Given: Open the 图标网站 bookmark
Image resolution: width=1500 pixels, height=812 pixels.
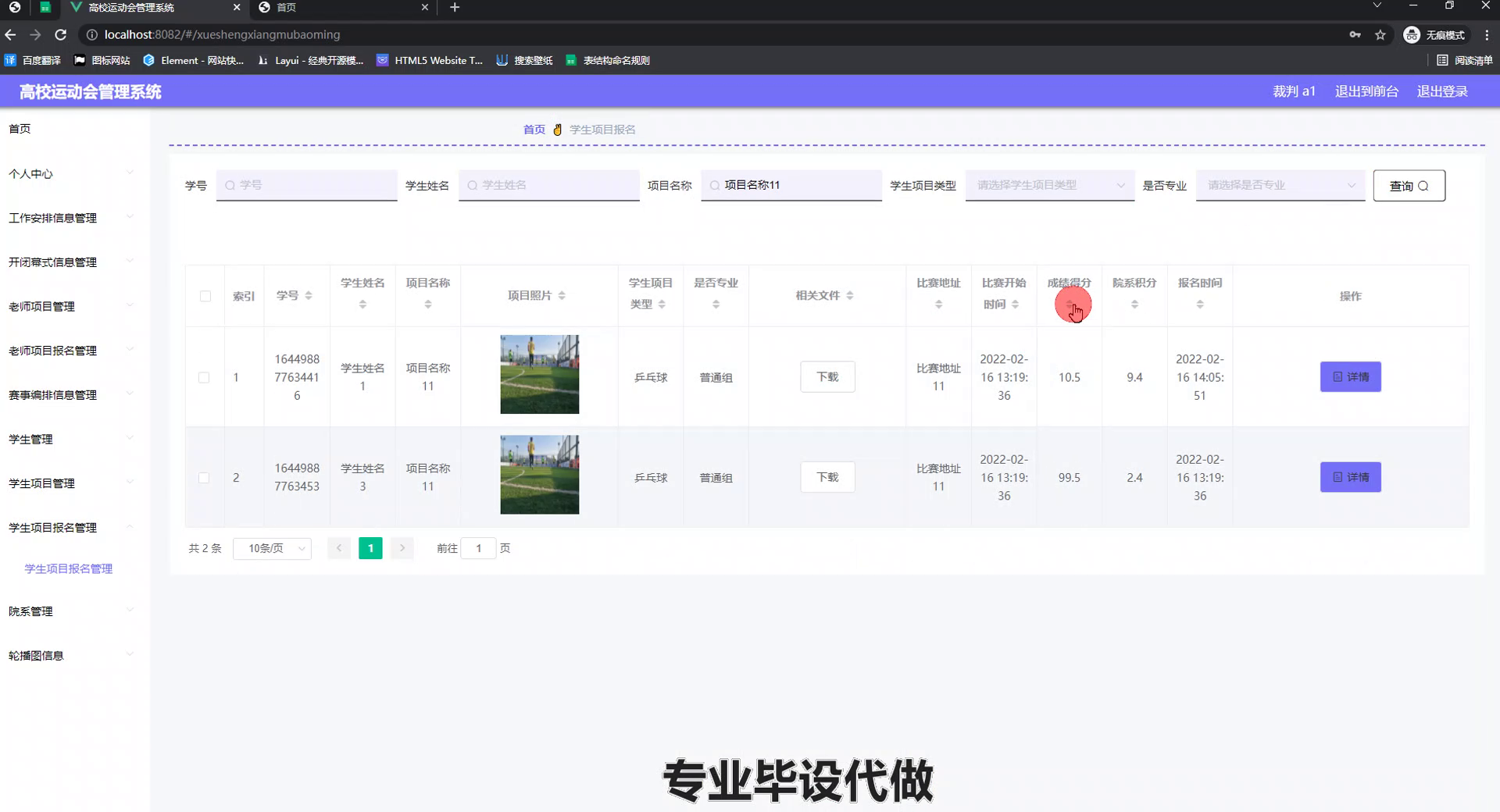Looking at the screenshot, I should coord(102,60).
